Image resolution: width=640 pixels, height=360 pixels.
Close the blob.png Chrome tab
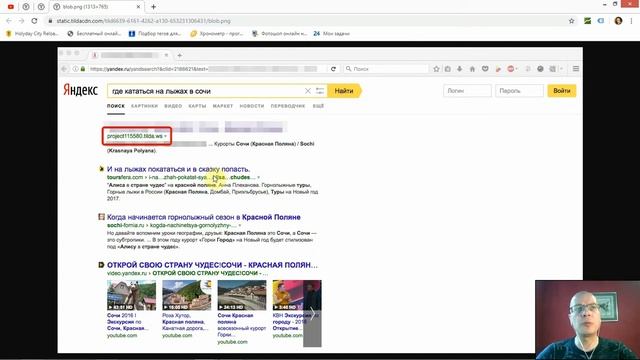(x=138, y=7)
